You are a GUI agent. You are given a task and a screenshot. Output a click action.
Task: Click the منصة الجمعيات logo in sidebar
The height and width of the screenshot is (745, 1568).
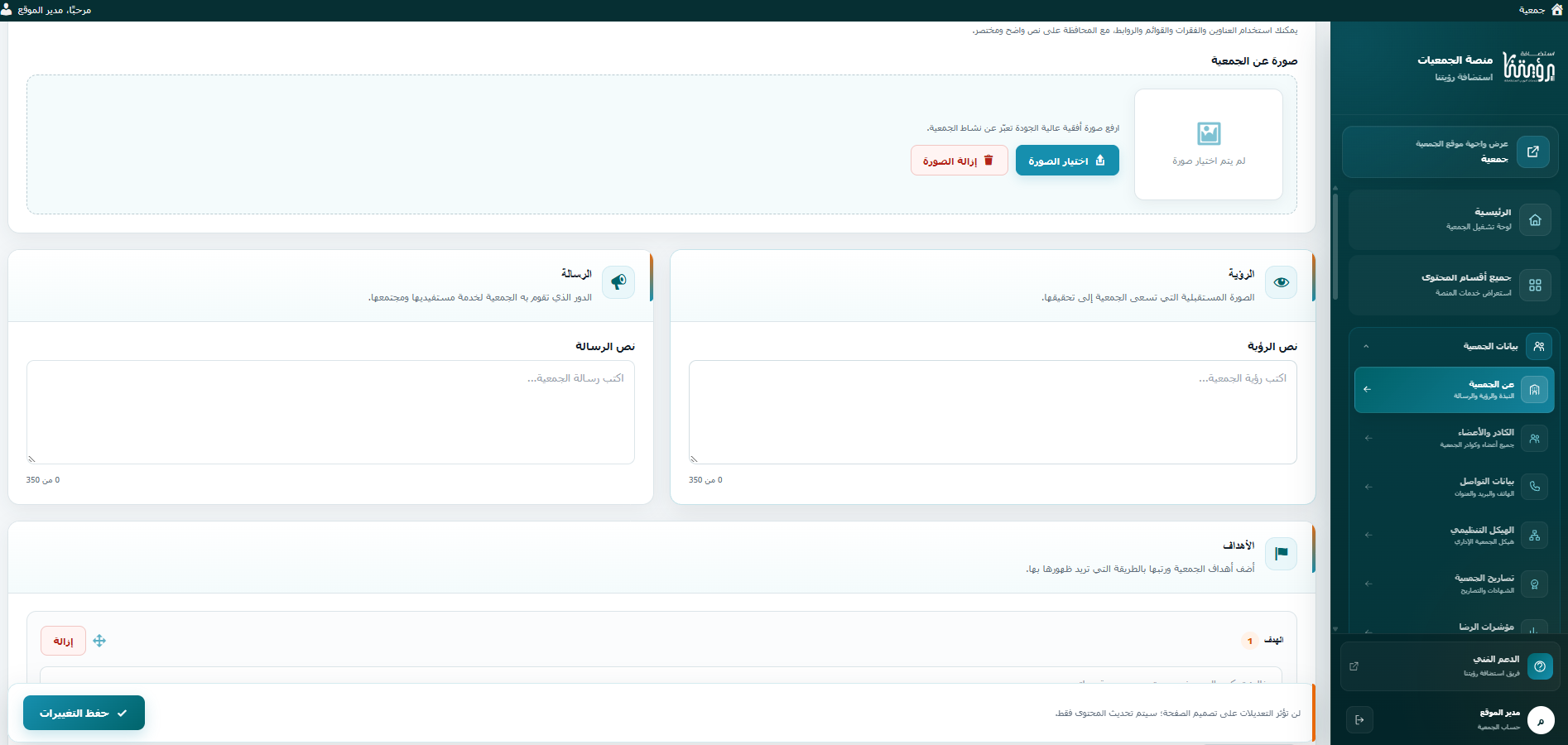pos(1529,66)
